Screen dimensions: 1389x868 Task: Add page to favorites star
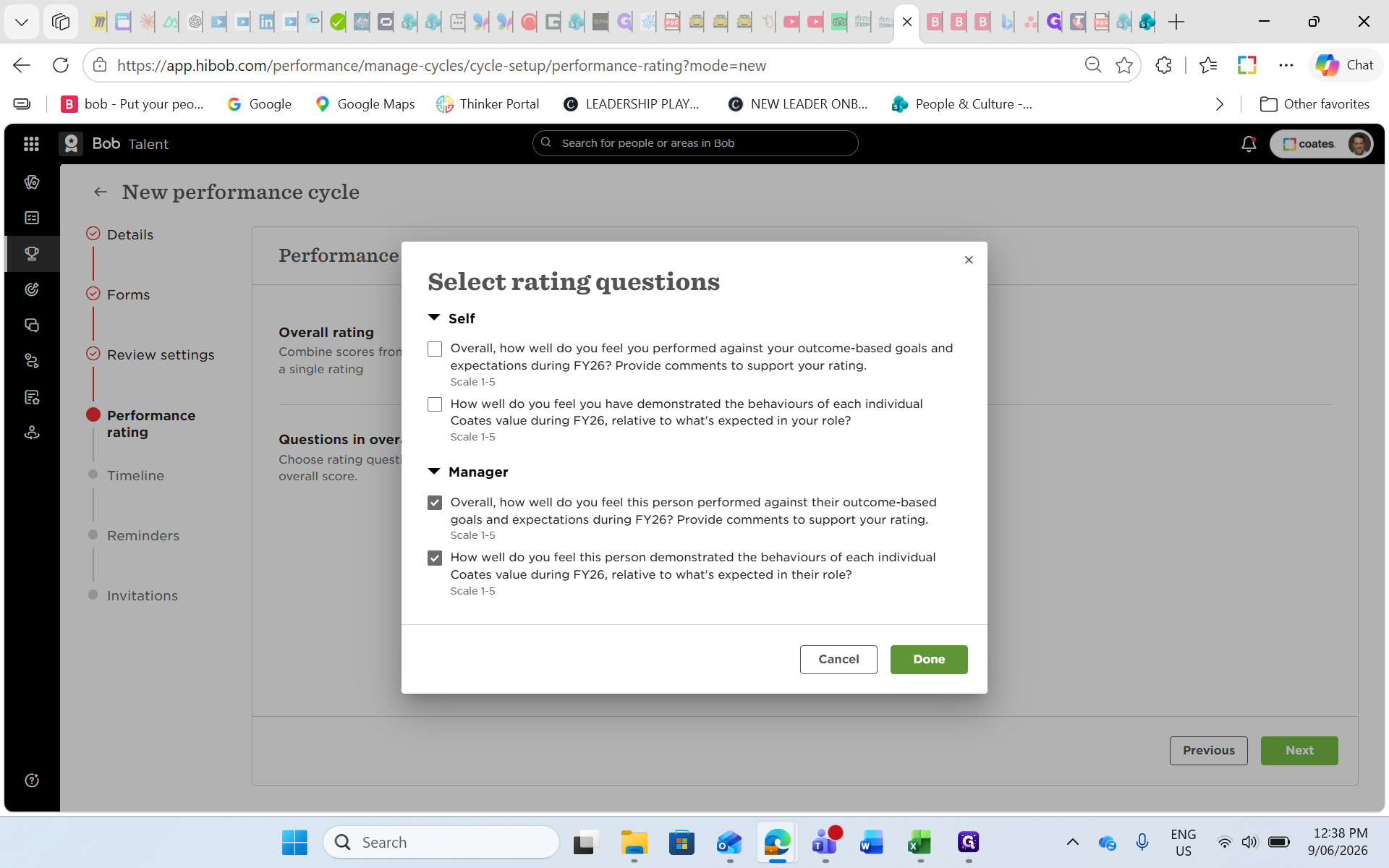[x=1124, y=65]
